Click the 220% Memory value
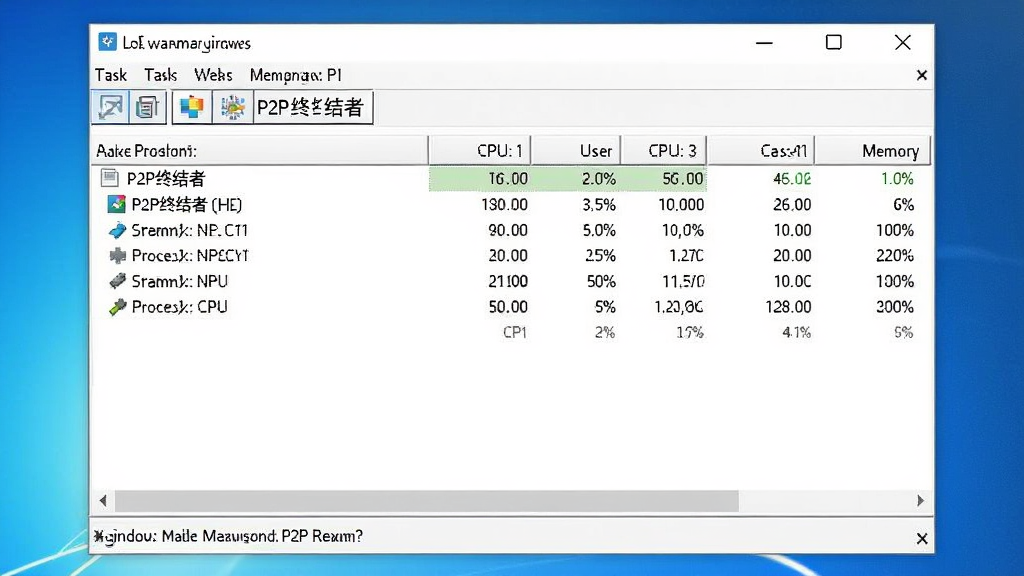1024x576 pixels. 895,255
